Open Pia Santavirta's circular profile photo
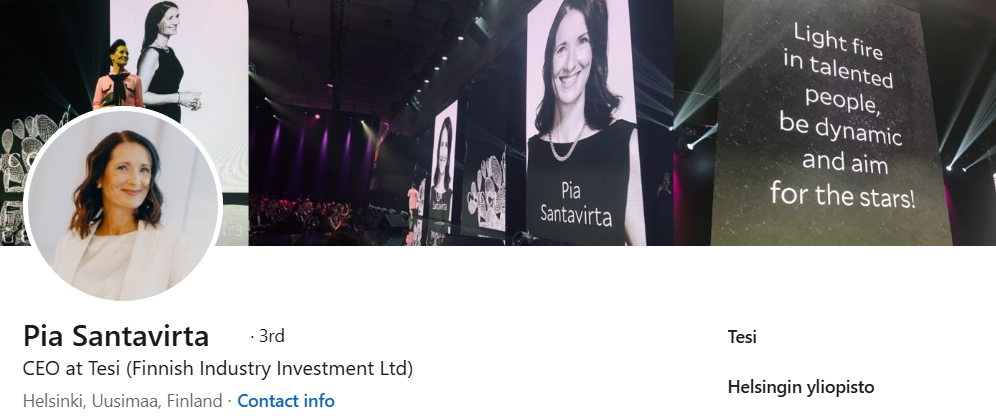Viewport: 996px width, 416px height. tap(123, 205)
